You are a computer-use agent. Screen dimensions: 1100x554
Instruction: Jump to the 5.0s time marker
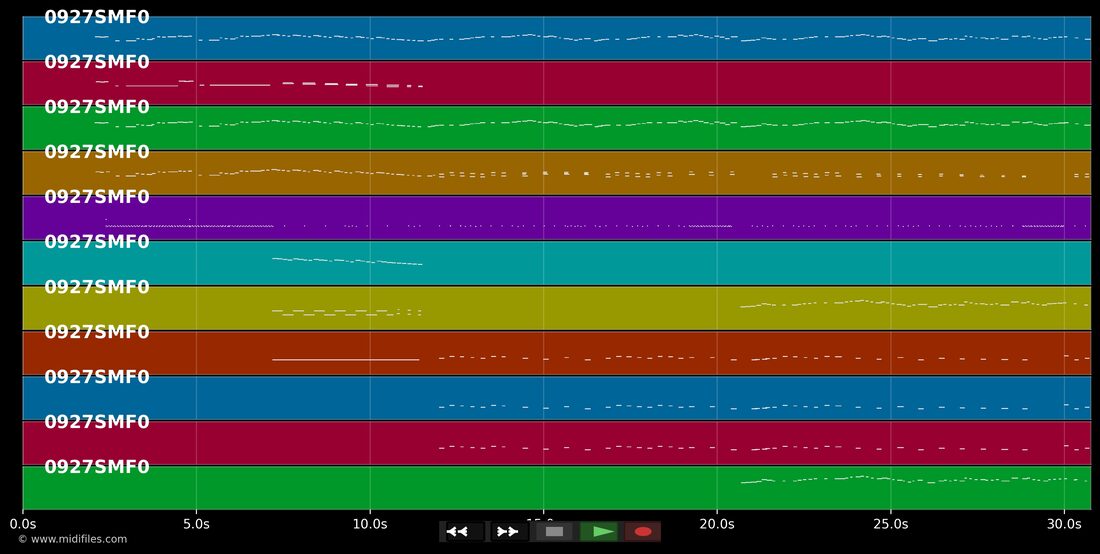196,523
